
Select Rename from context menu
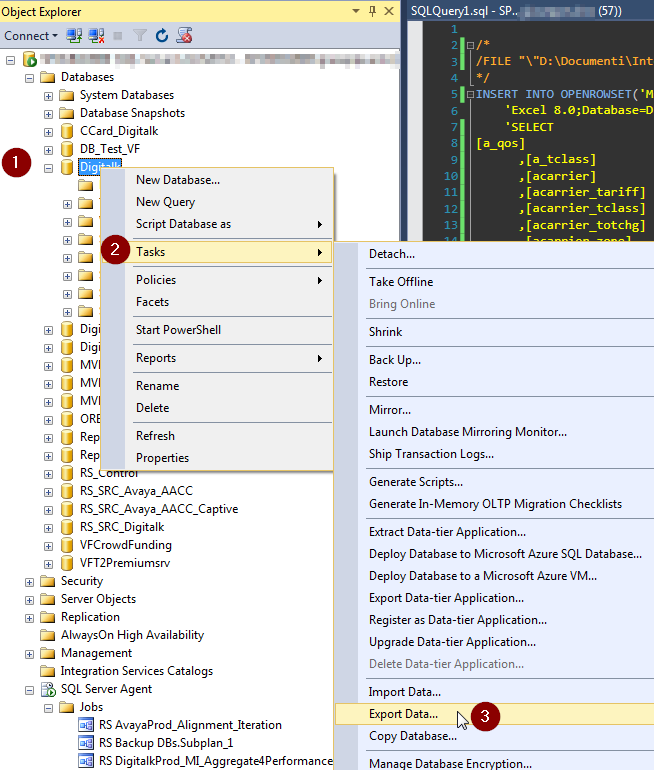tap(217, 386)
